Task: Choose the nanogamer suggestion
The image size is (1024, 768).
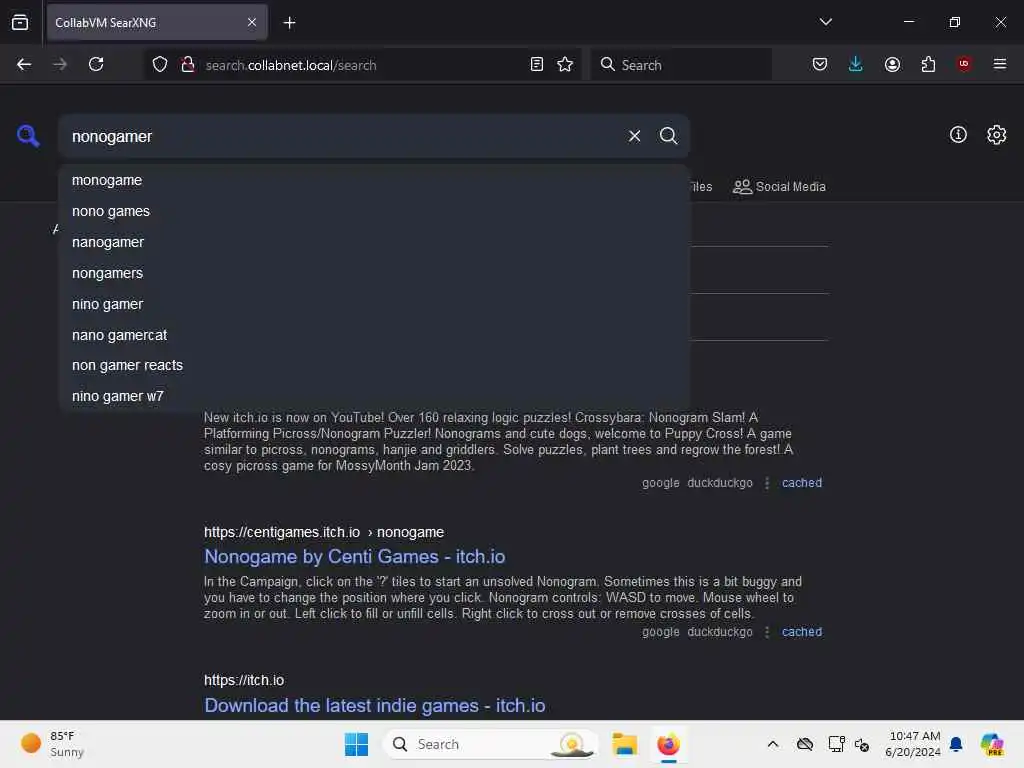Action: coord(374,242)
